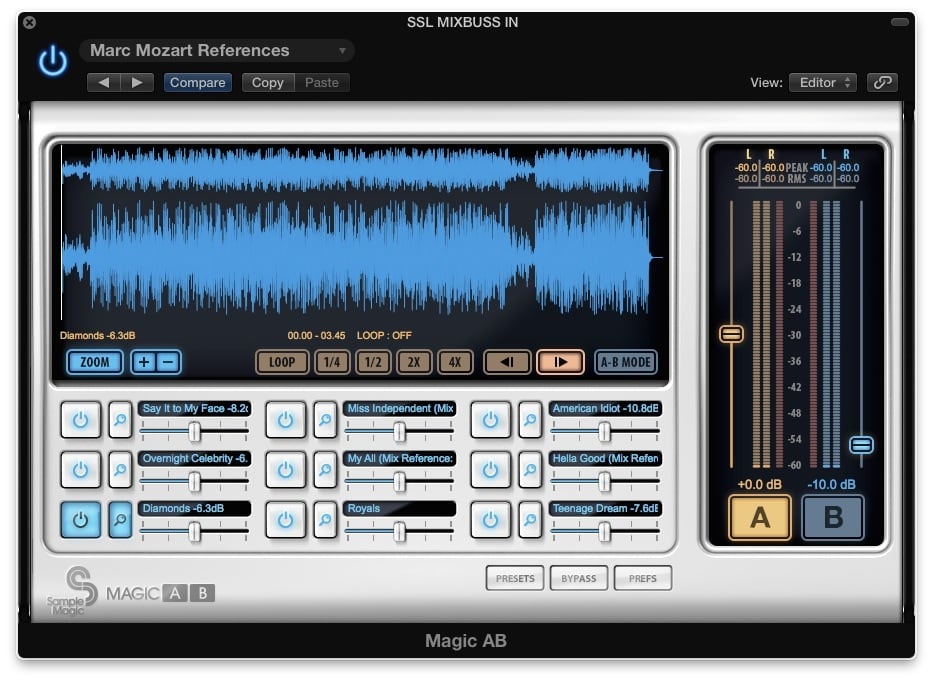Click the Copy button
928x684 pixels.
point(268,83)
